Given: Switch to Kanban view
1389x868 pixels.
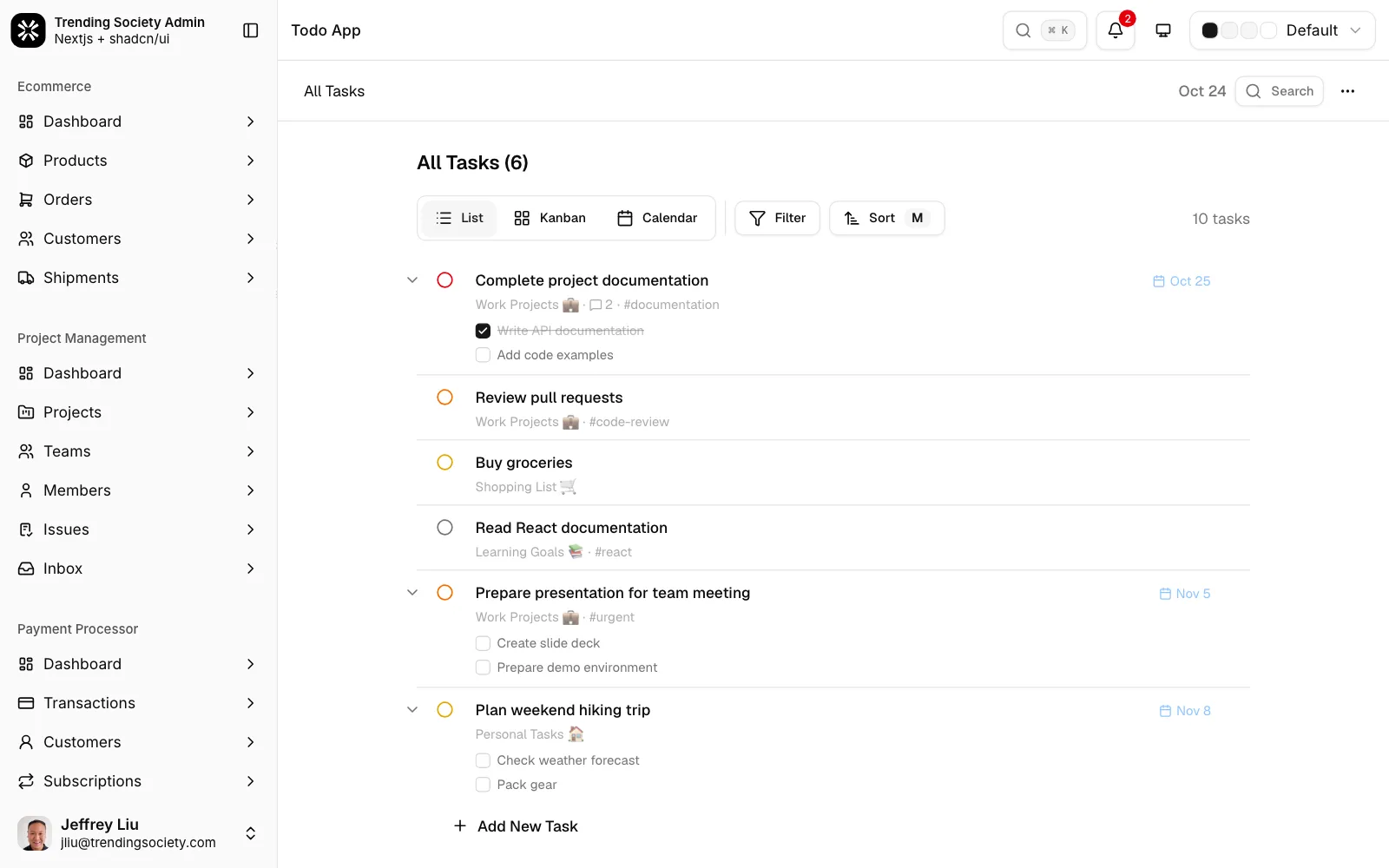Looking at the screenshot, I should click(550, 218).
